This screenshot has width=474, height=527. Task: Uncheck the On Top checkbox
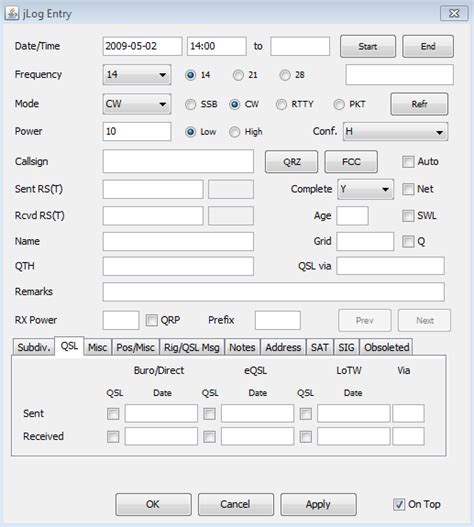tap(399, 504)
